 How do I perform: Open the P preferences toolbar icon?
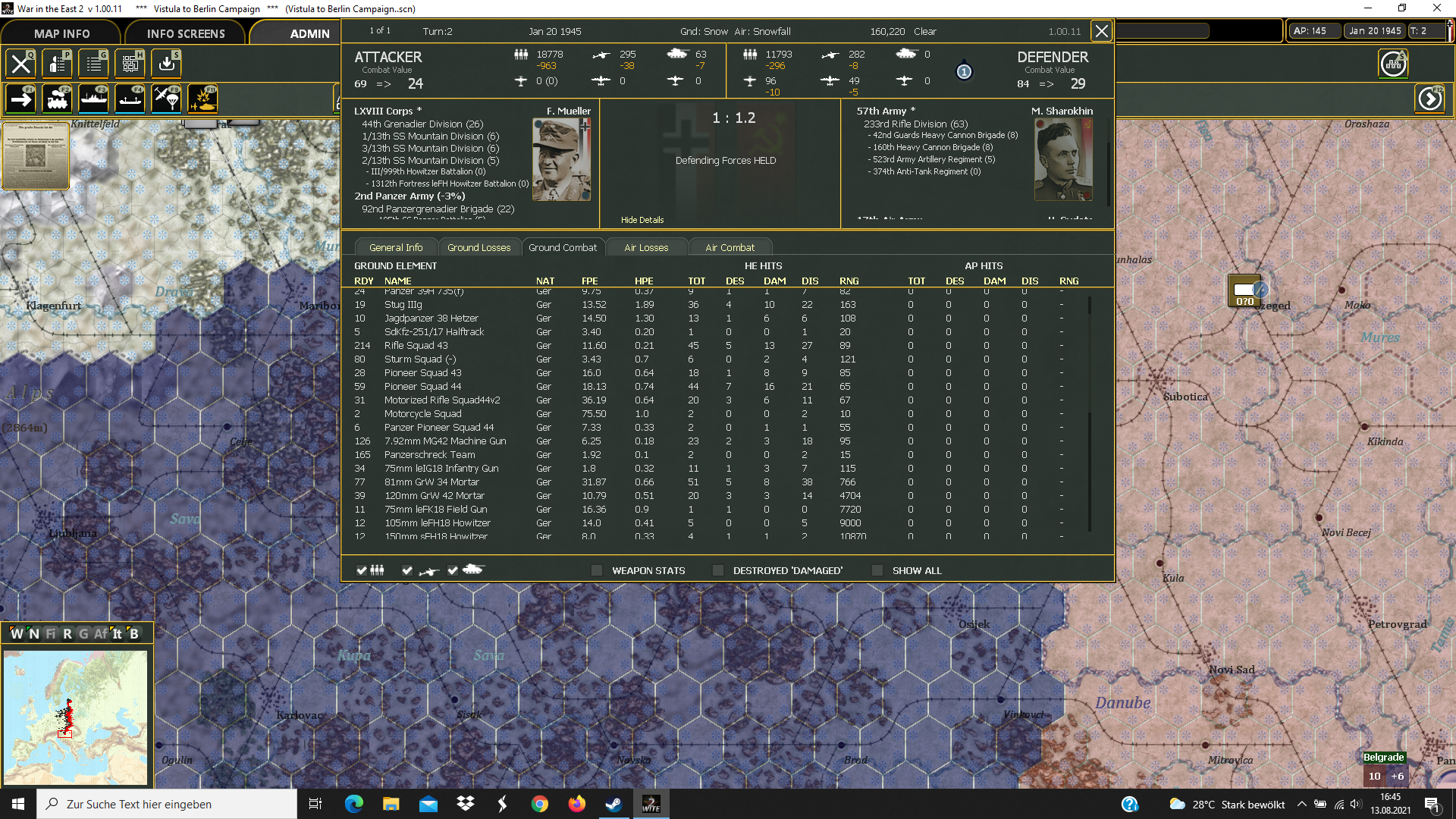point(57,64)
